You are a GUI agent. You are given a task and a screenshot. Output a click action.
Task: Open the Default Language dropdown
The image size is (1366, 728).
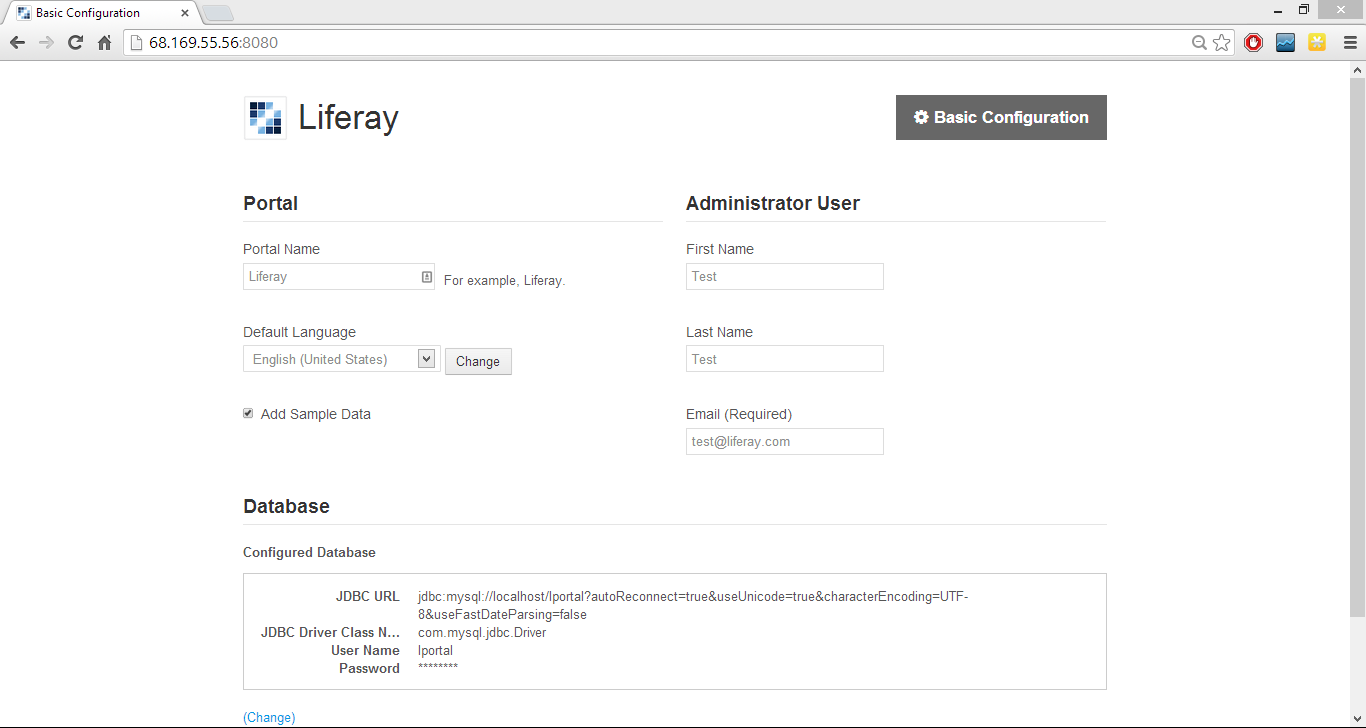pos(341,359)
